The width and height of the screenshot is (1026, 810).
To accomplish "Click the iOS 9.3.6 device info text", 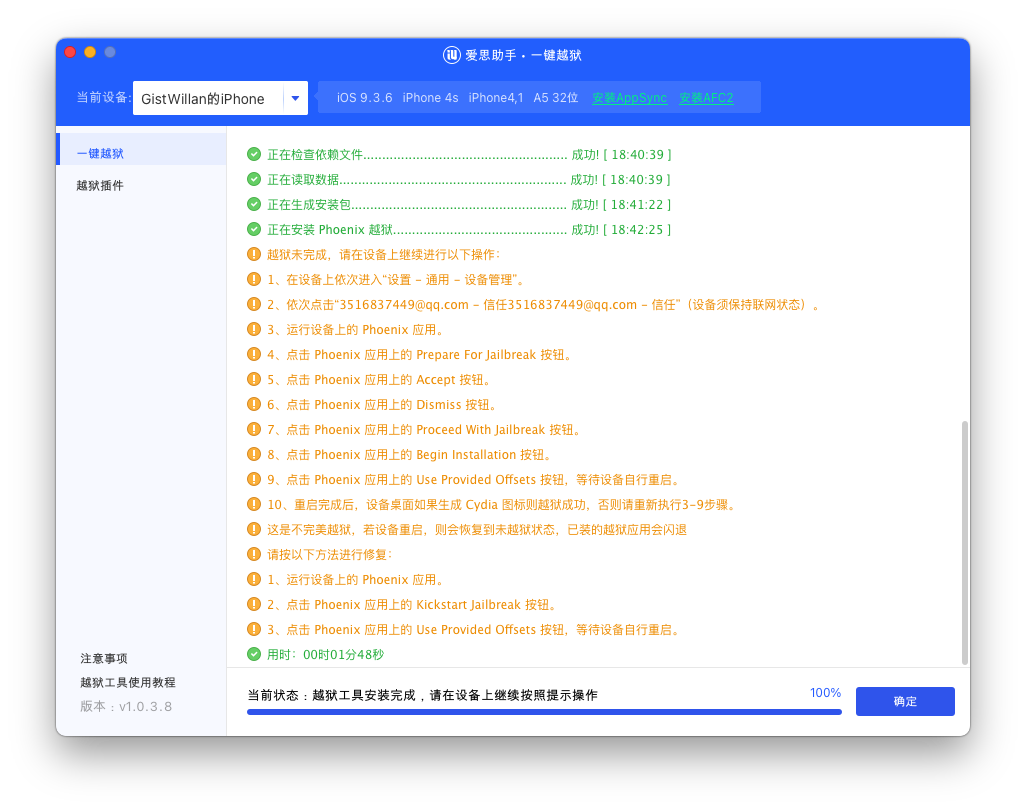I will pyautogui.click(x=364, y=97).
